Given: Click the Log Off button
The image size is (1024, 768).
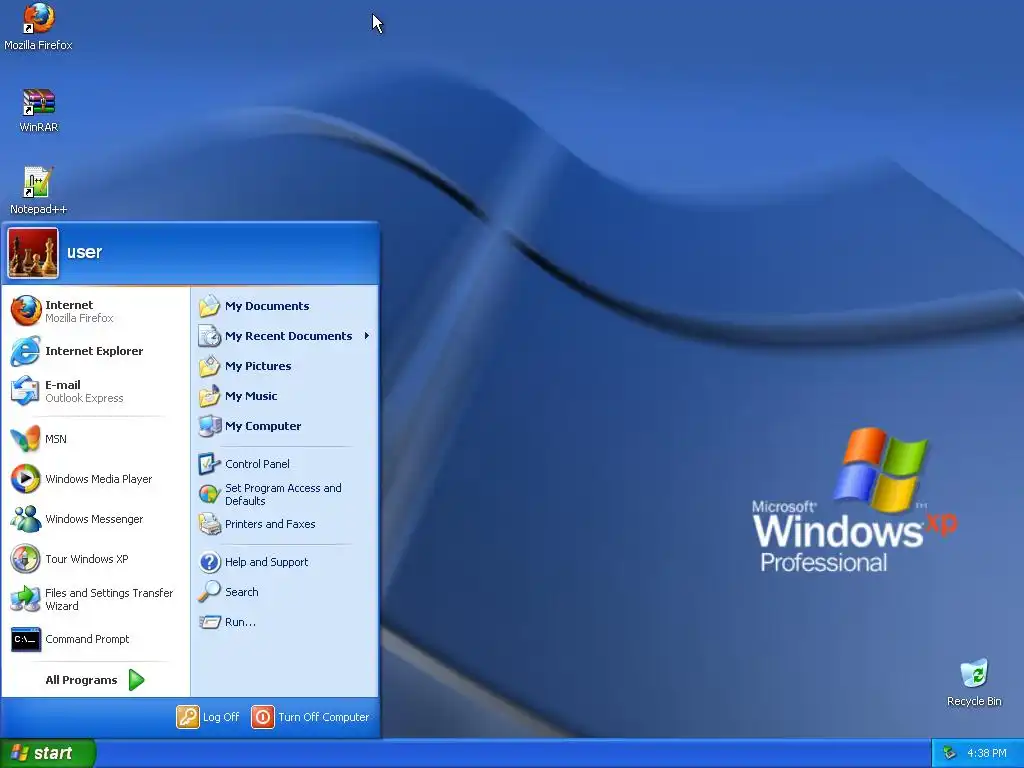Looking at the screenshot, I should 208,716.
